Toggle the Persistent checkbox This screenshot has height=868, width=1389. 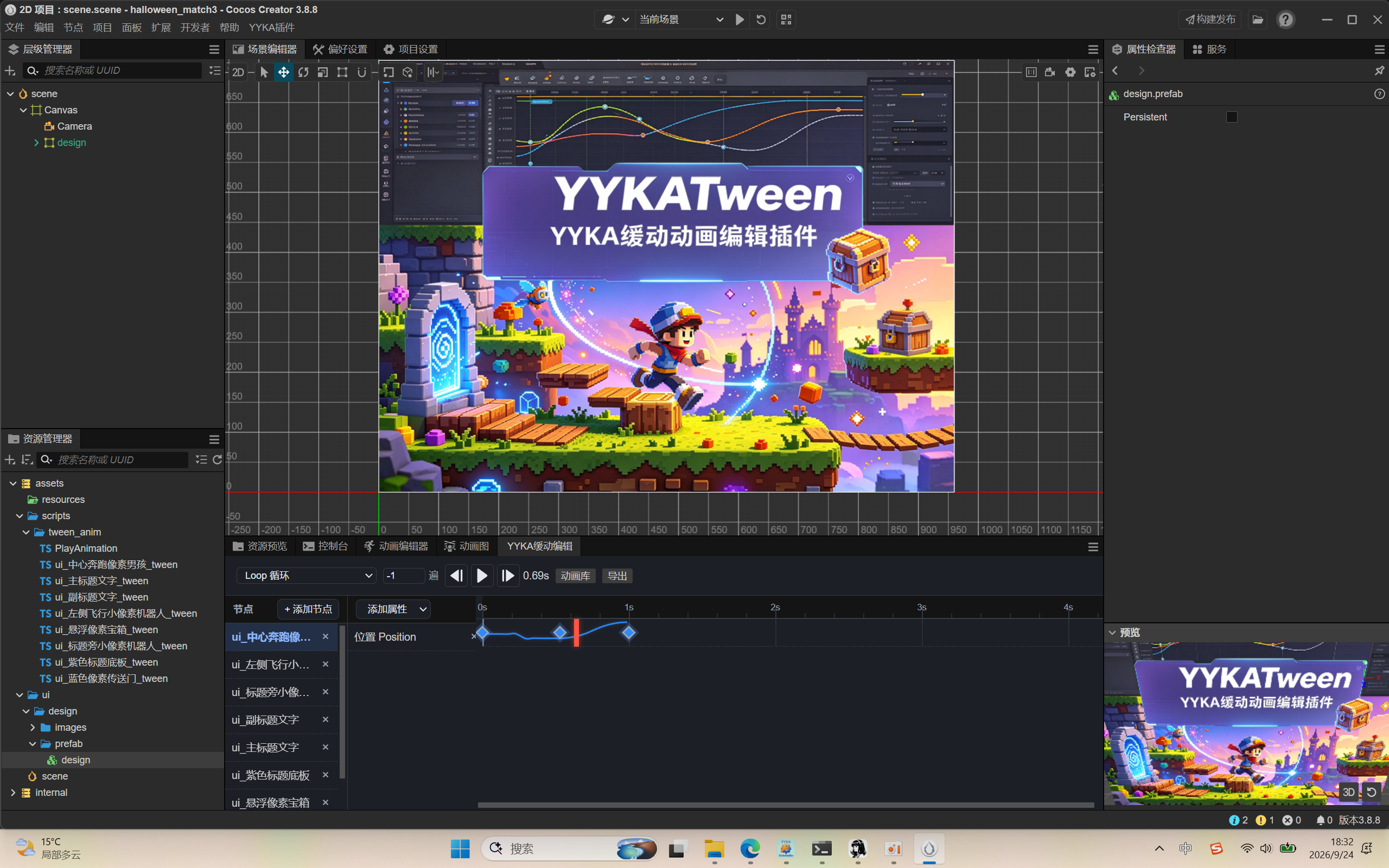click(x=1232, y=117)
